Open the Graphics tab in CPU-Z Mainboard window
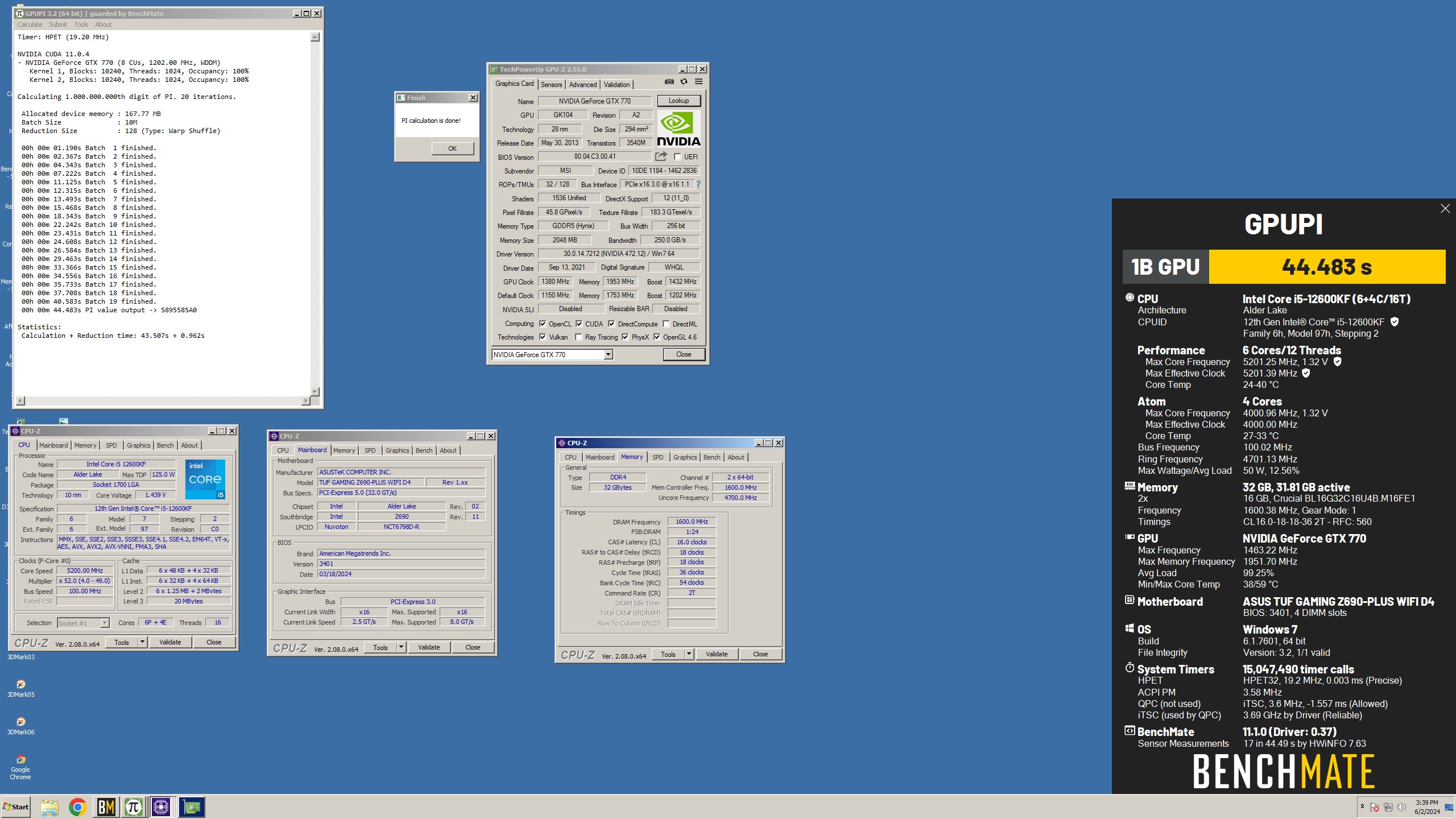Image resolution: width=1456 pixels, height=819 pixels. pos(397,450)
